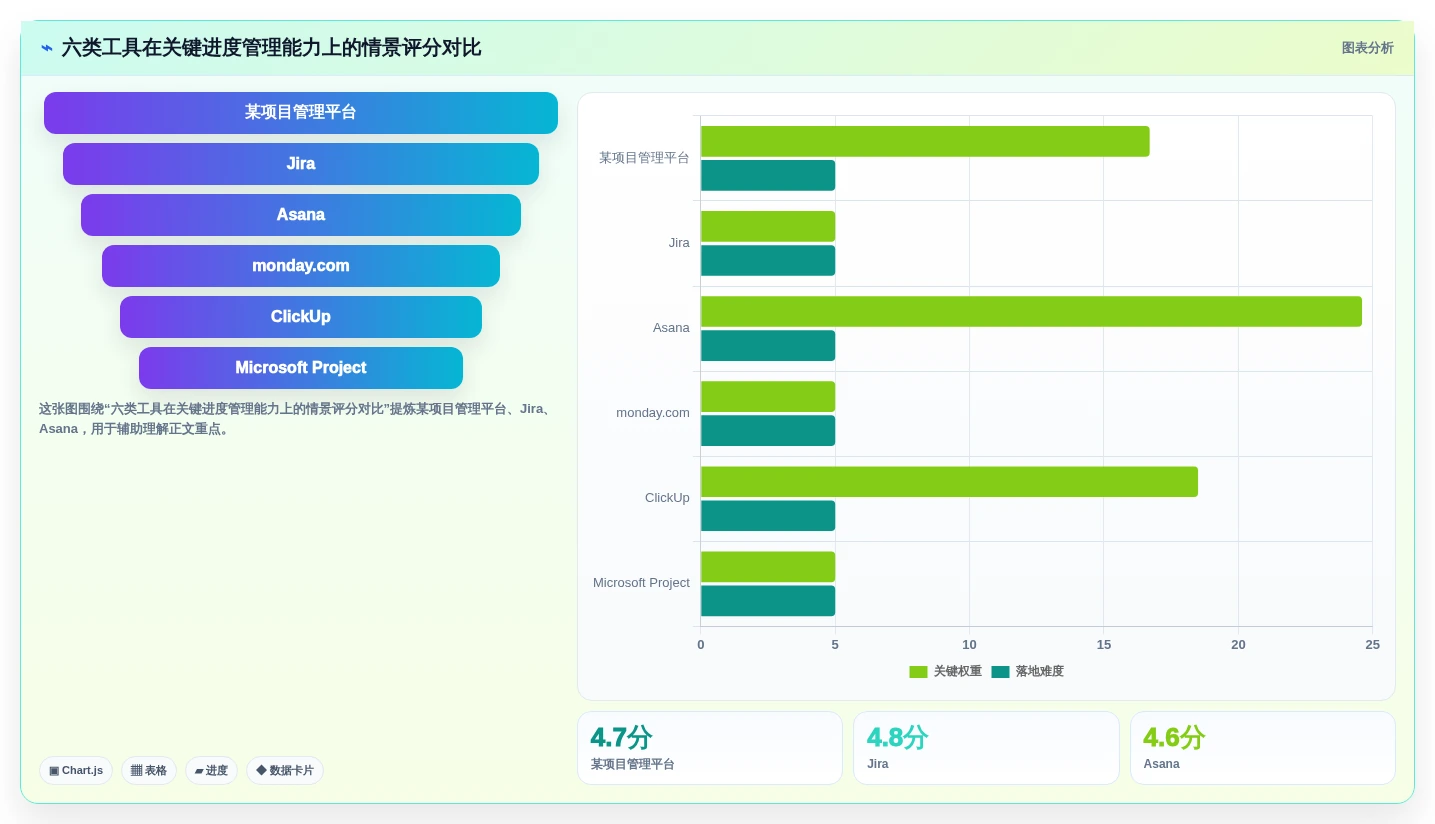
Task: Open the 4.7分 某项目管理平台 score card
Action: [710, 748]
